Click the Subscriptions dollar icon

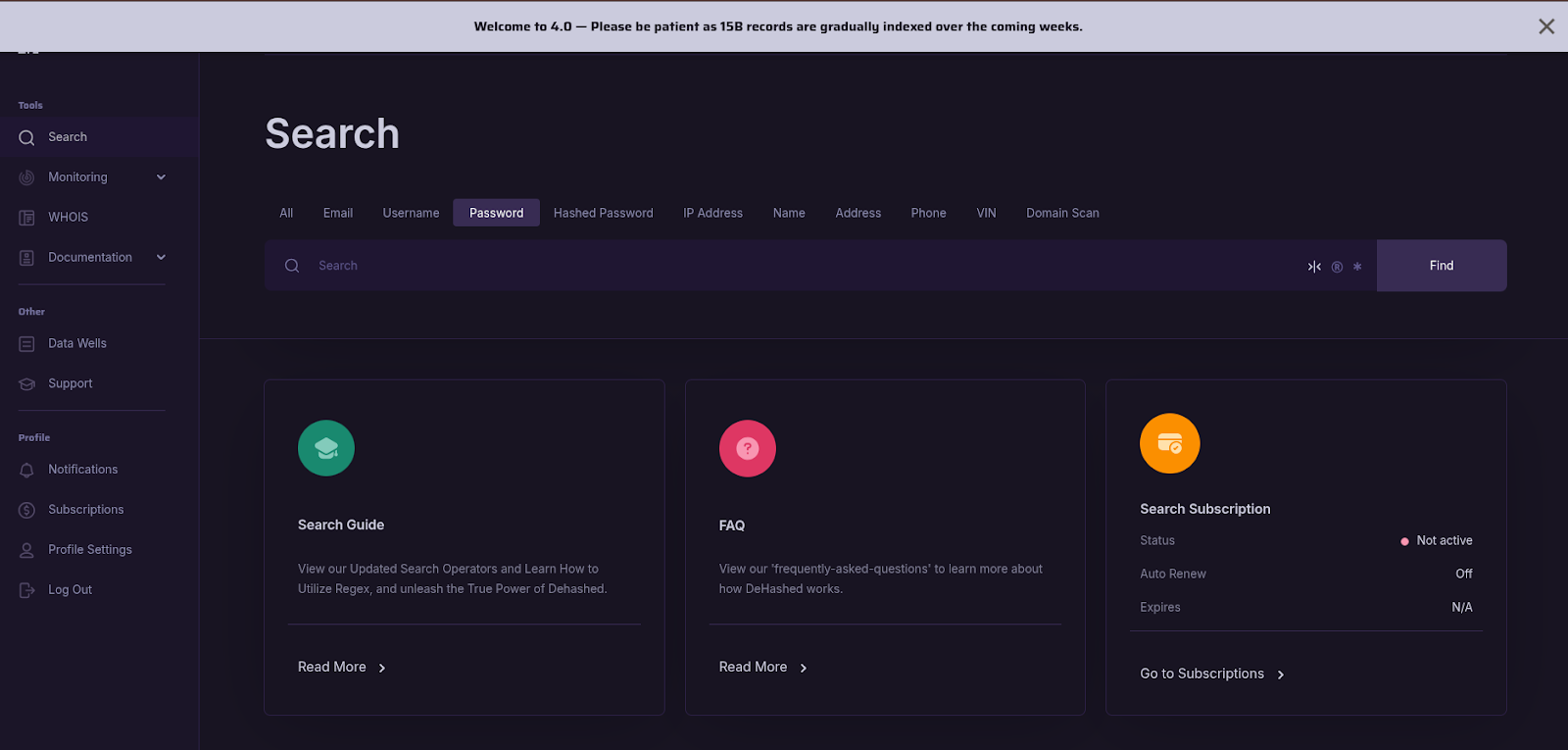click(26, 510)
